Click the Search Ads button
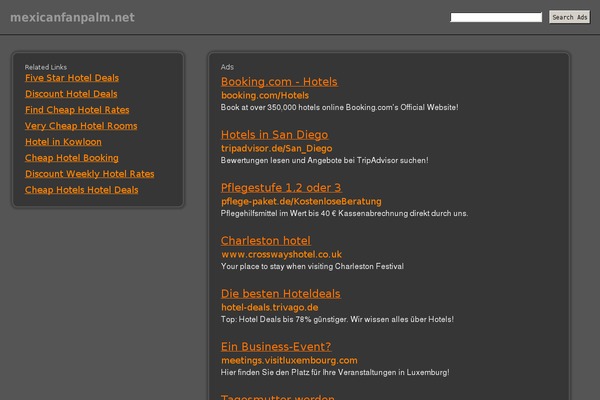This screenshot has height=400, width=600. 569,17
